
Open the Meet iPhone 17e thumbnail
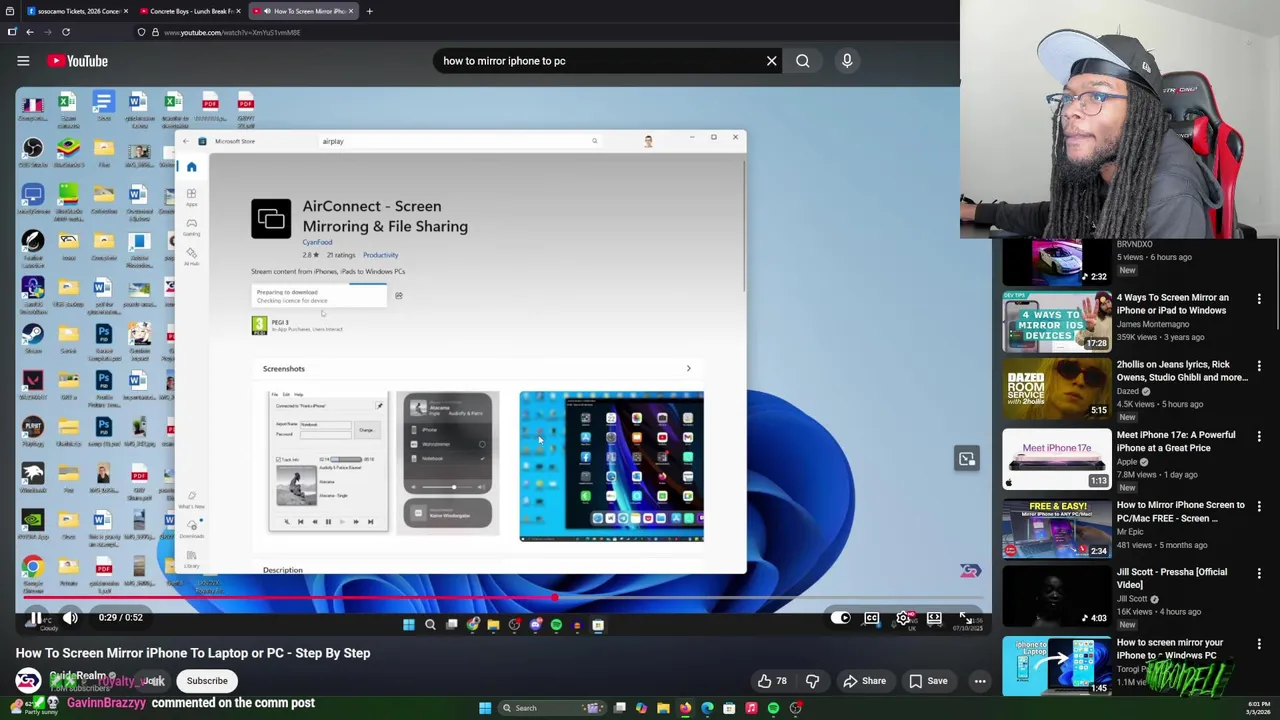click(1057, 459)
